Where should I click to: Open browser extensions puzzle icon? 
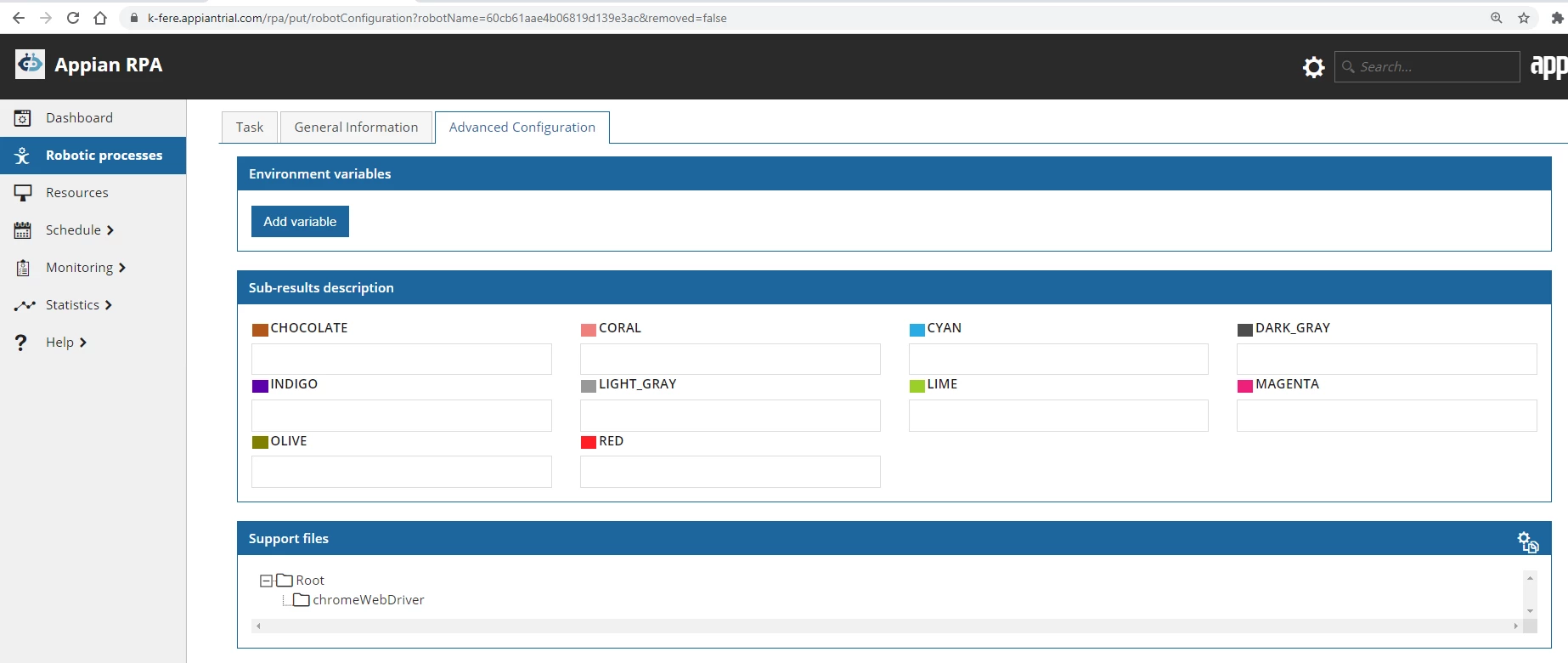[1557, 18]
